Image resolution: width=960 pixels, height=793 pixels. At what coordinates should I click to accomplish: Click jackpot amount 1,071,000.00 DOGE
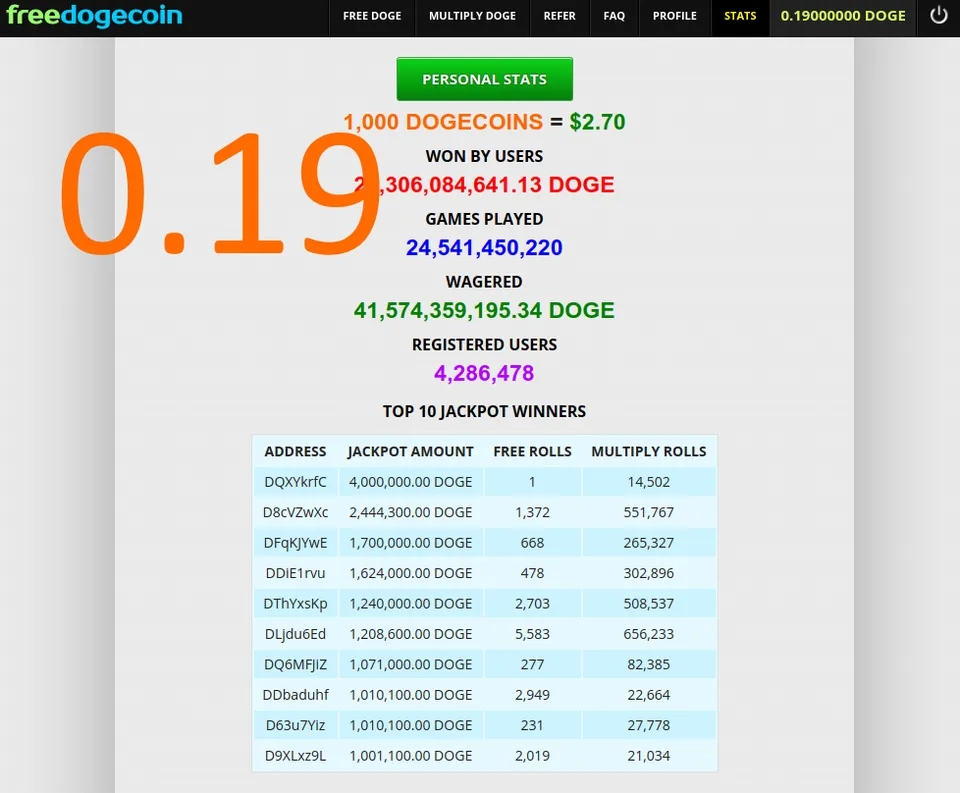coord(410,664)
